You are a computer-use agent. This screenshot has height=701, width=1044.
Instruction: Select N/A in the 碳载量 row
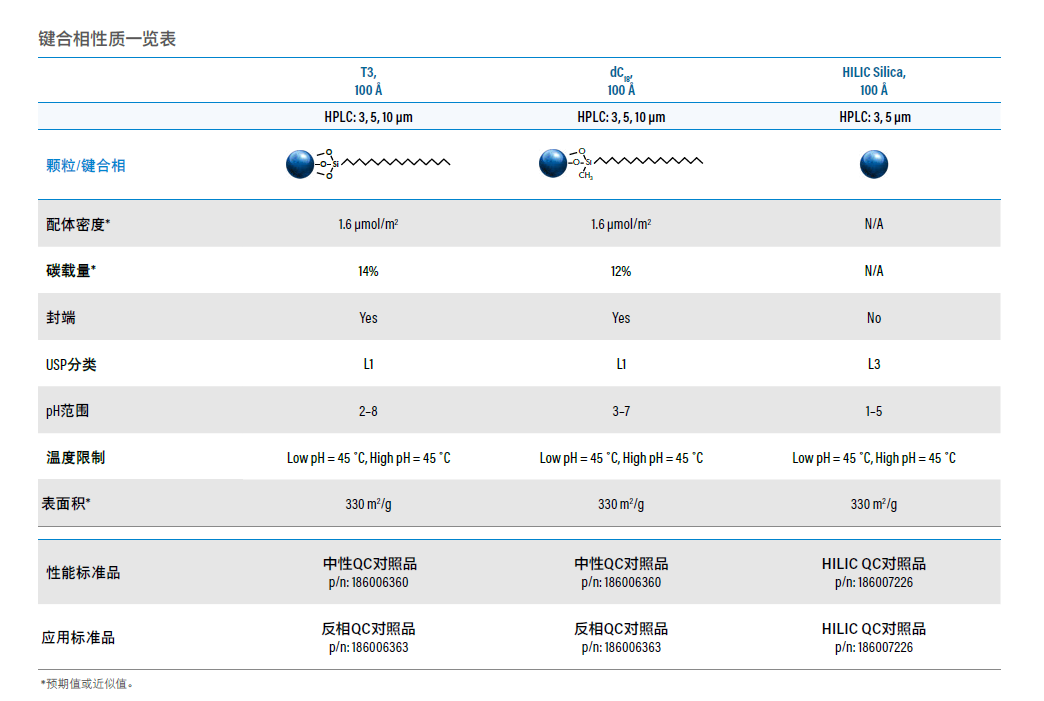coord(874,271)
